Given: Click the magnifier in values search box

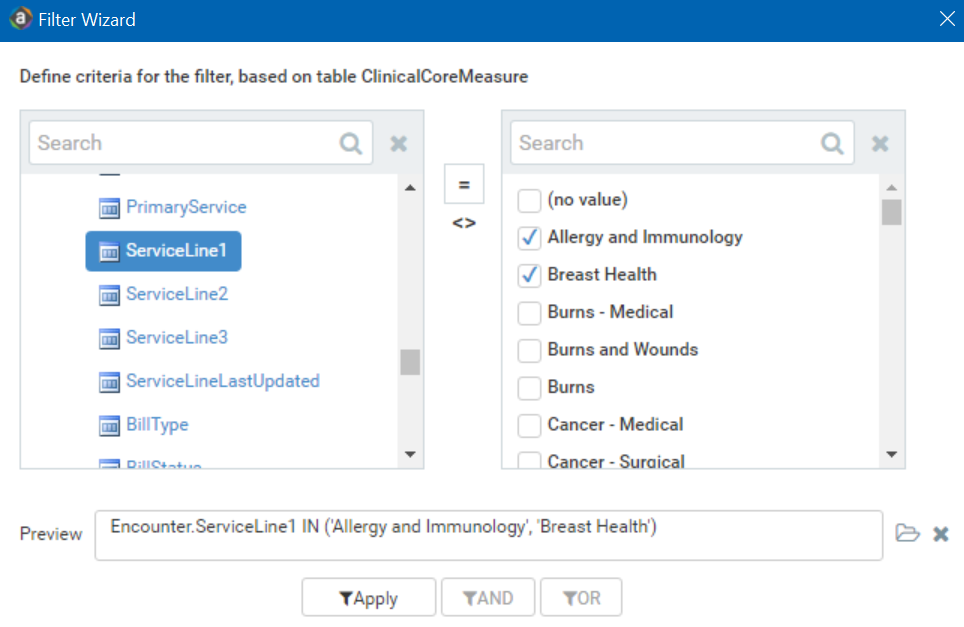Looking at the screenshot, I should click(x=832, y=143).
